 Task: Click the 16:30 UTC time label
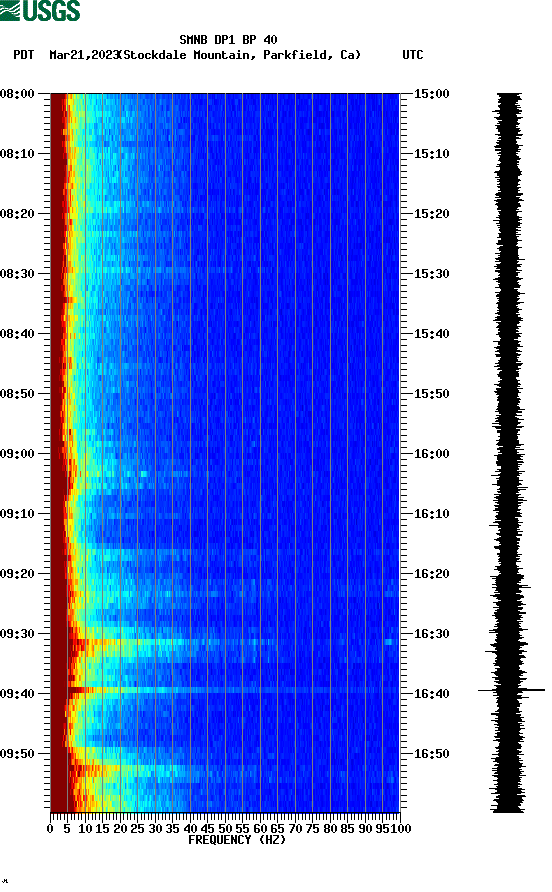click(431, 634)
